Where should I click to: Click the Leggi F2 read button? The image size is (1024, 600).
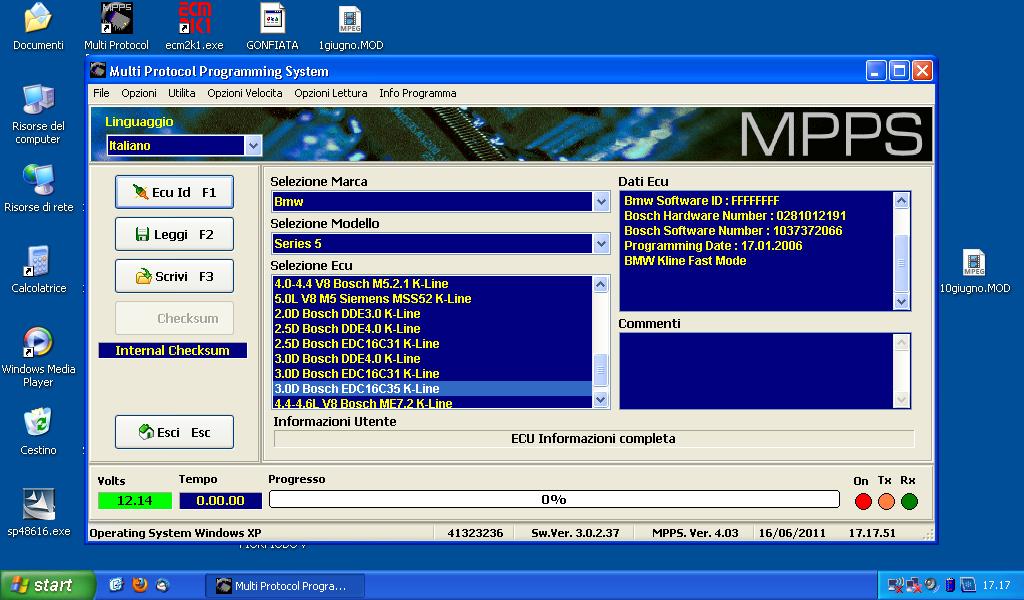tap(174, 234)
